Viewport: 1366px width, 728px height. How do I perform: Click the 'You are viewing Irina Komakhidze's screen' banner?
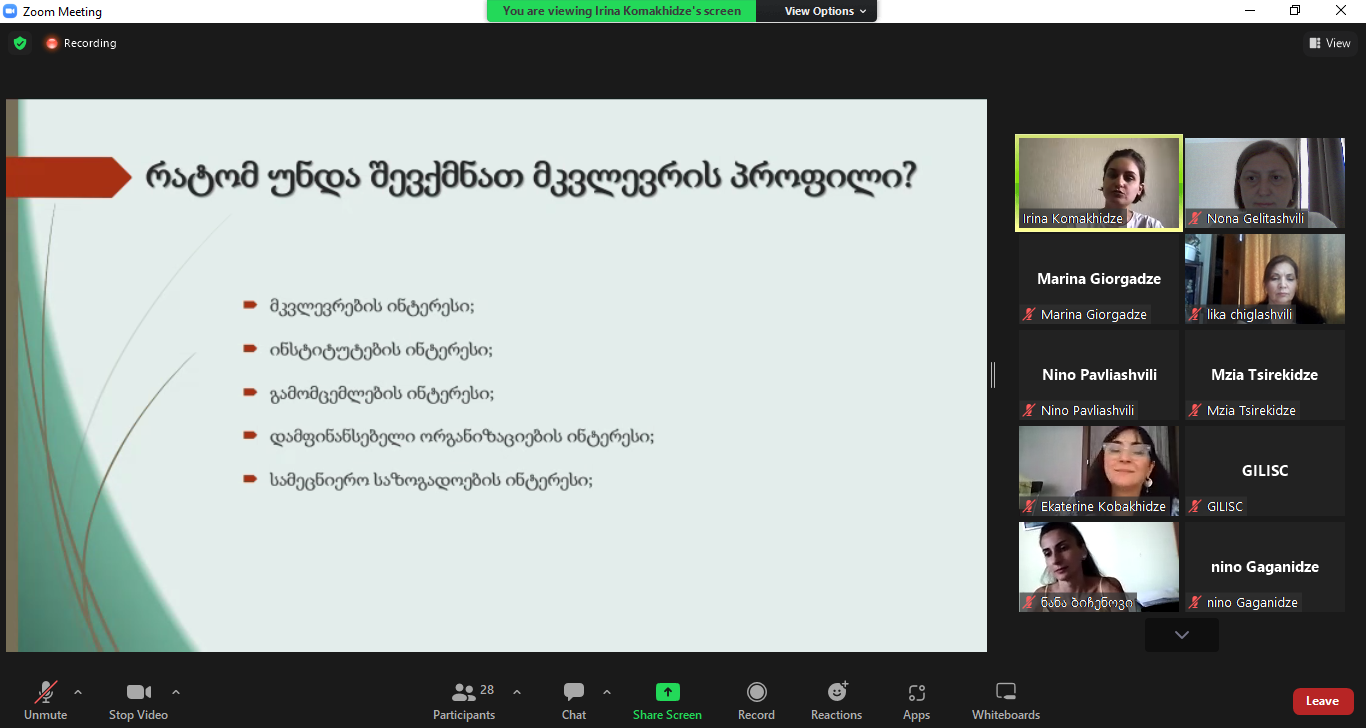(x=622, y=11)
